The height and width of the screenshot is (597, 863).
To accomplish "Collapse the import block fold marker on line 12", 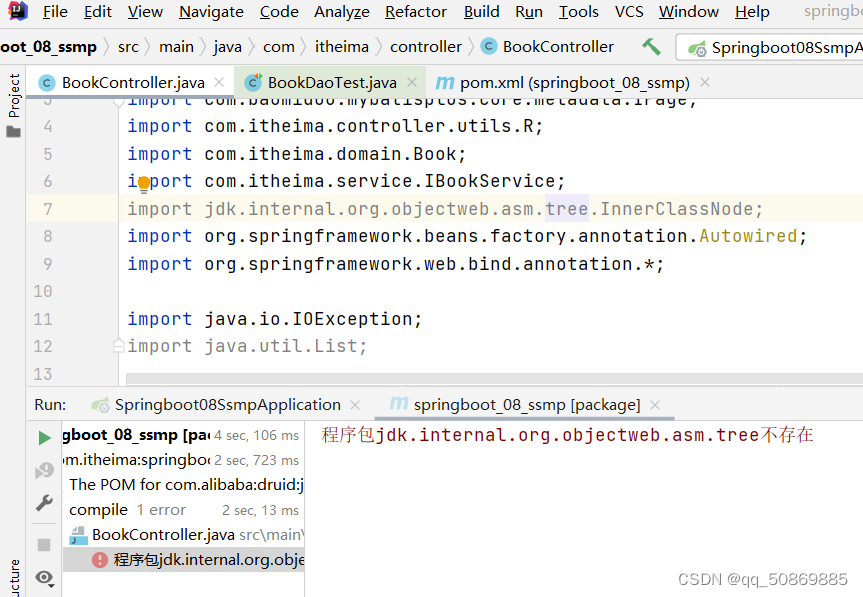I will click(x=118, y=346).
